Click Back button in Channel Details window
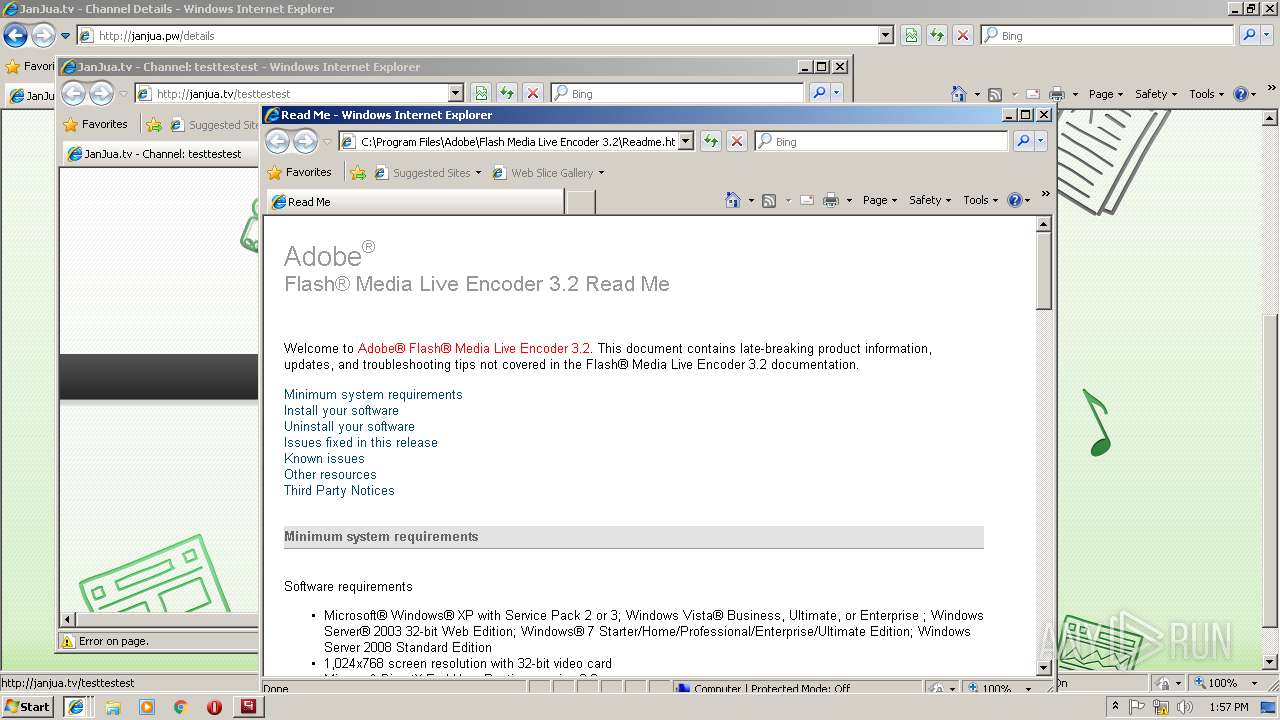The height and width of the screenshot is (720, 1280). 15,36
